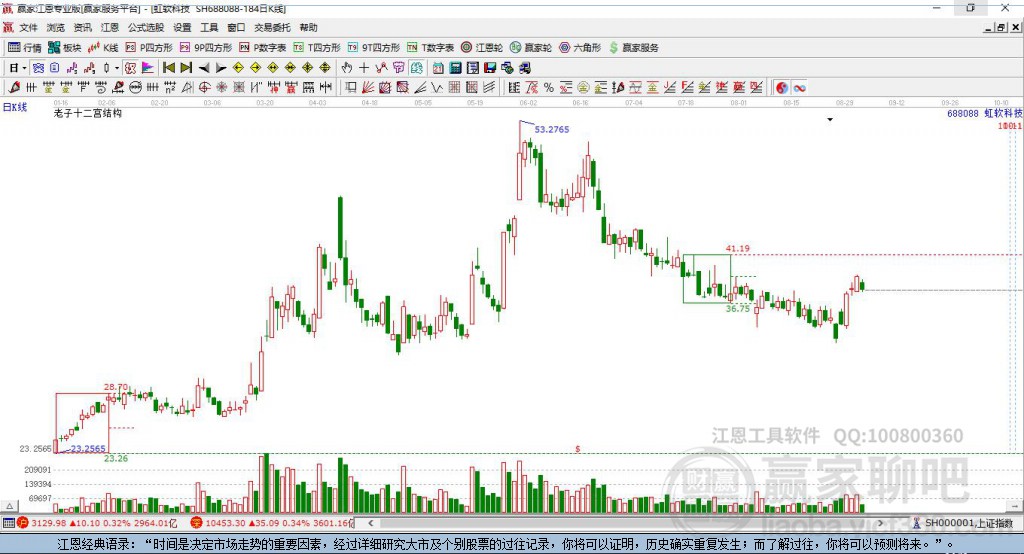Switch to the K线 candlestick view

pyautogui.click(x=103, y=48)
